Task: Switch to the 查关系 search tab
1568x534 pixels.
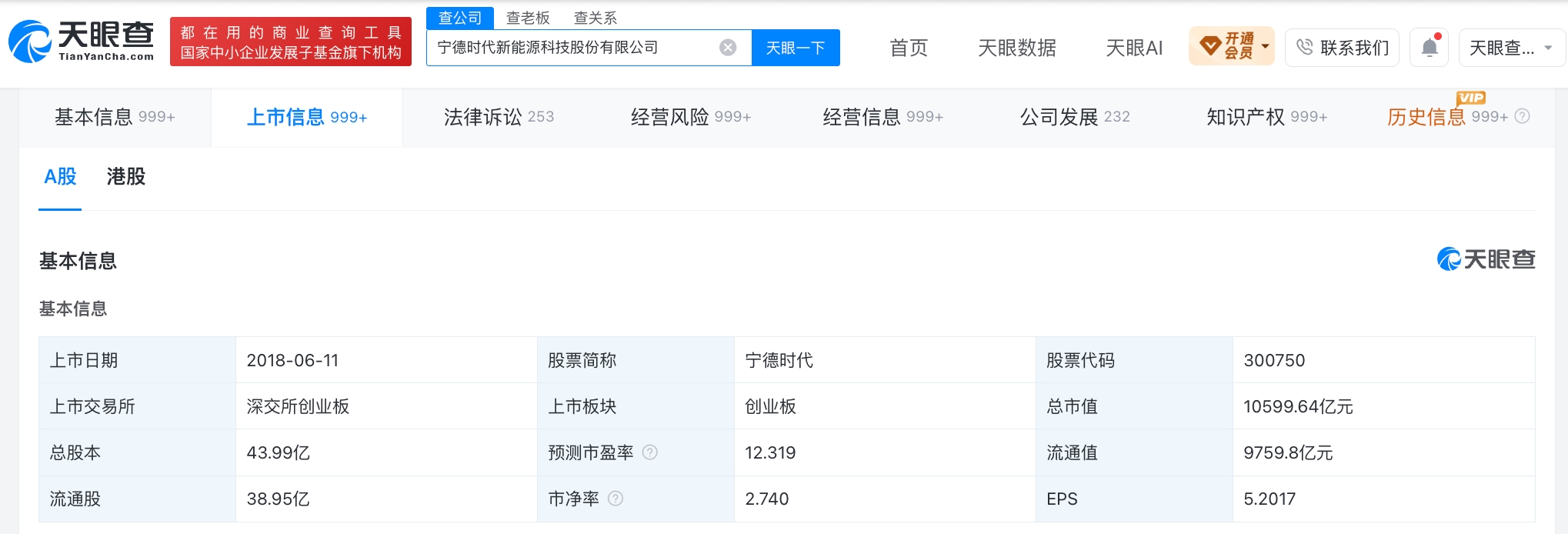Action: 596,18
